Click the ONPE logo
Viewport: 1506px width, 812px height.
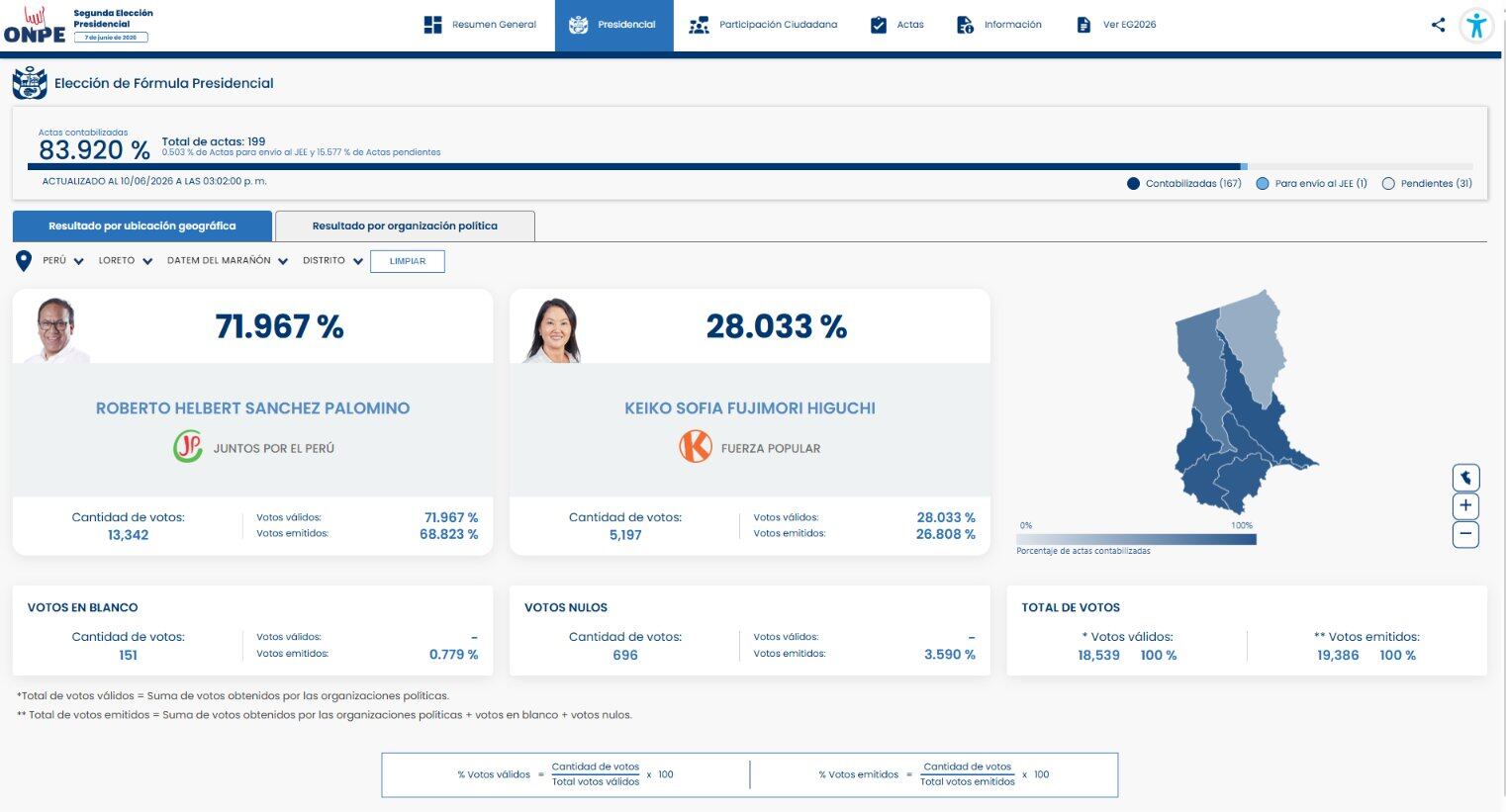point(35,27)
